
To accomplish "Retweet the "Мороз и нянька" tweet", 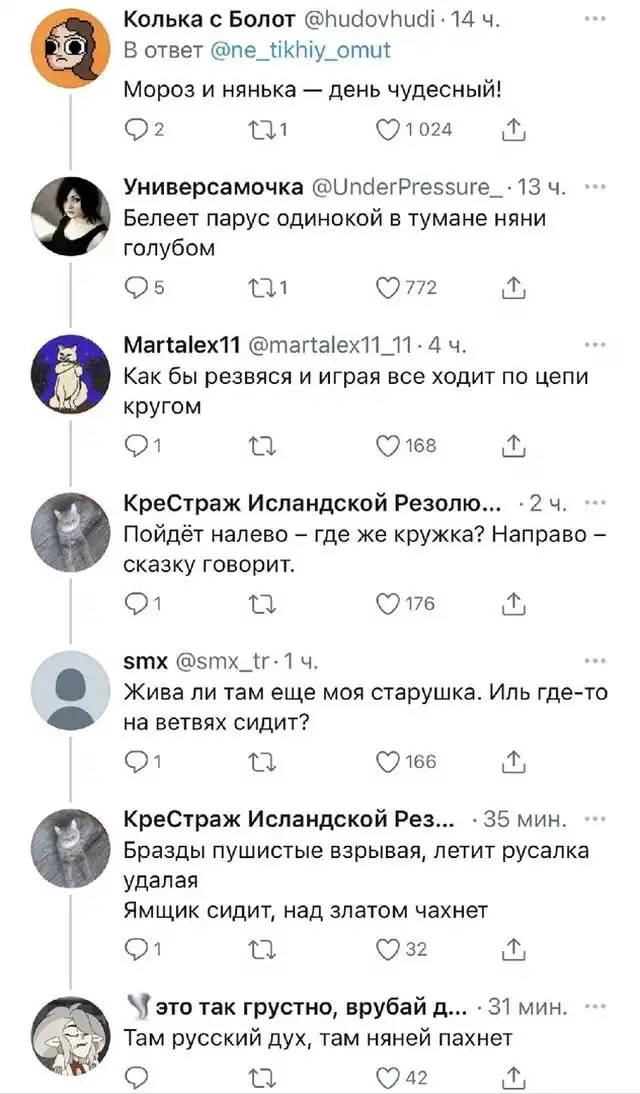I will point(258,129).
